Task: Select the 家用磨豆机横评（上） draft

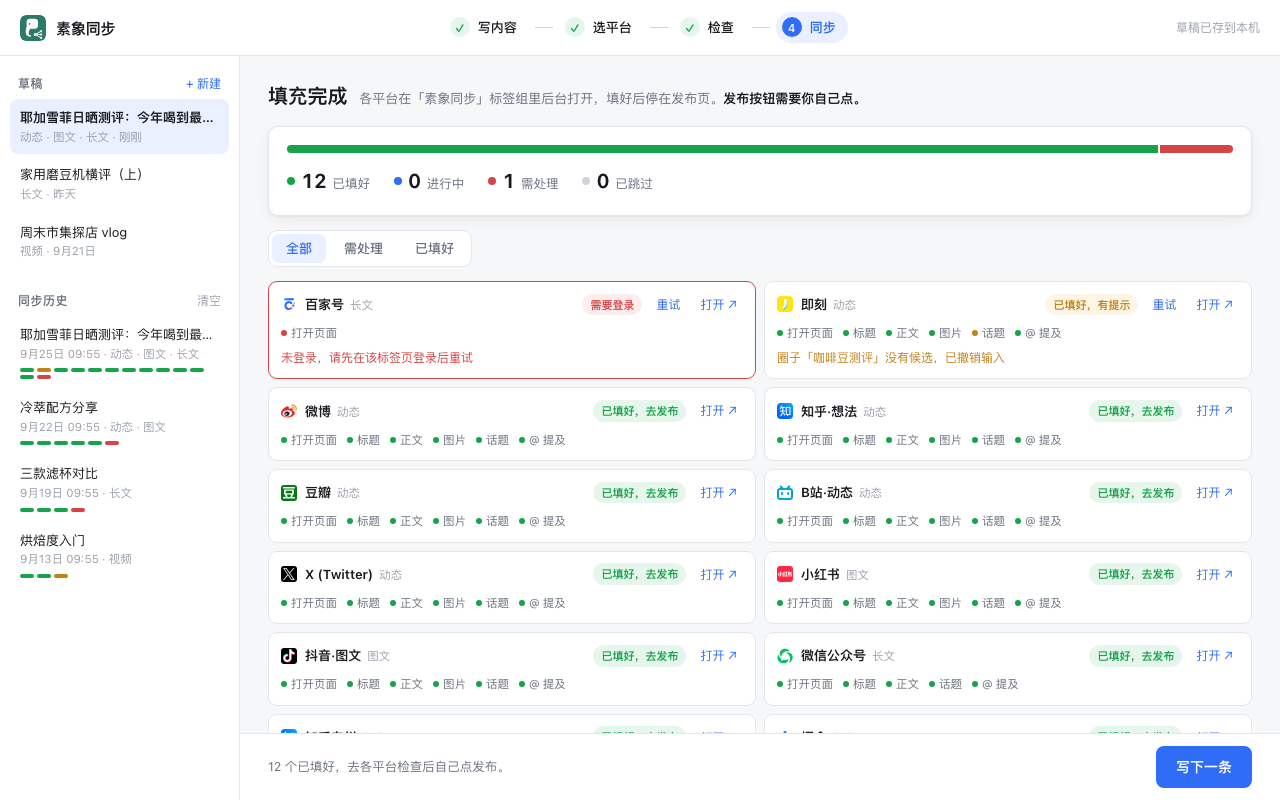Action: click(x=119, y=183)
